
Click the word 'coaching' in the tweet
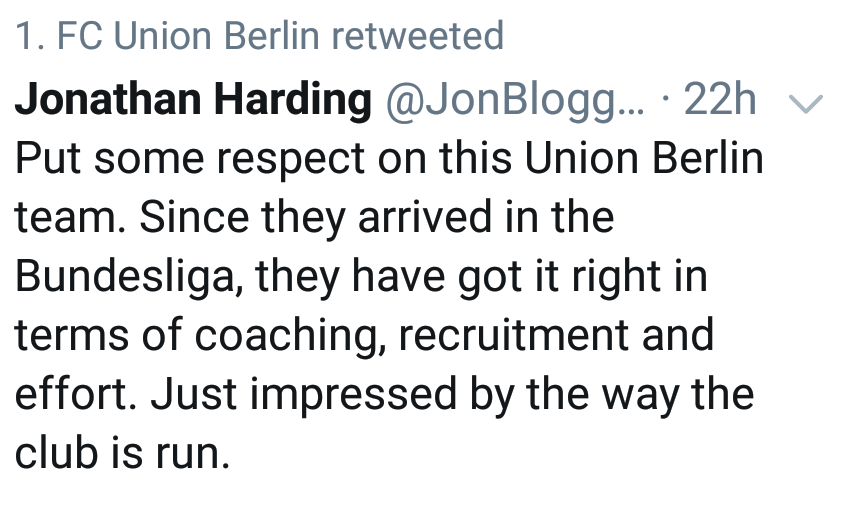coord(288,335)
